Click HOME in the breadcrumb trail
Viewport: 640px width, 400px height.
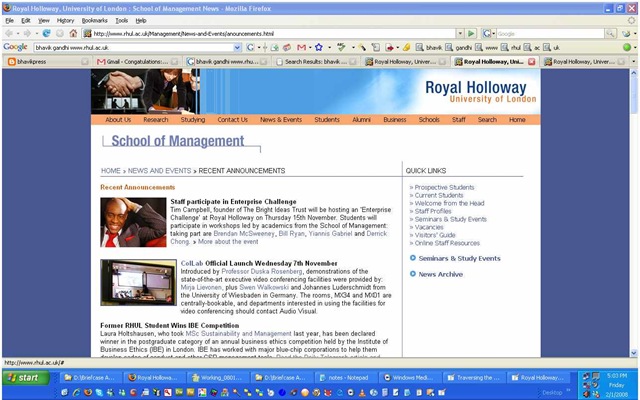click(x=111, y=171)
